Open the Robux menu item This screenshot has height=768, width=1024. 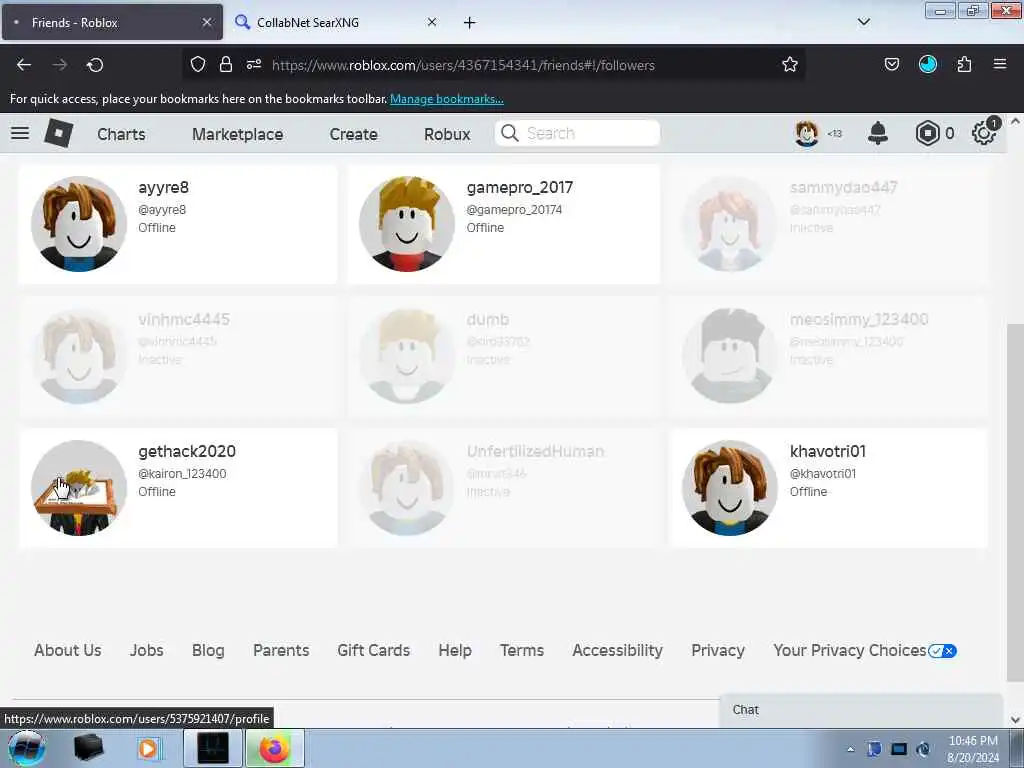[x=447, y=134]
